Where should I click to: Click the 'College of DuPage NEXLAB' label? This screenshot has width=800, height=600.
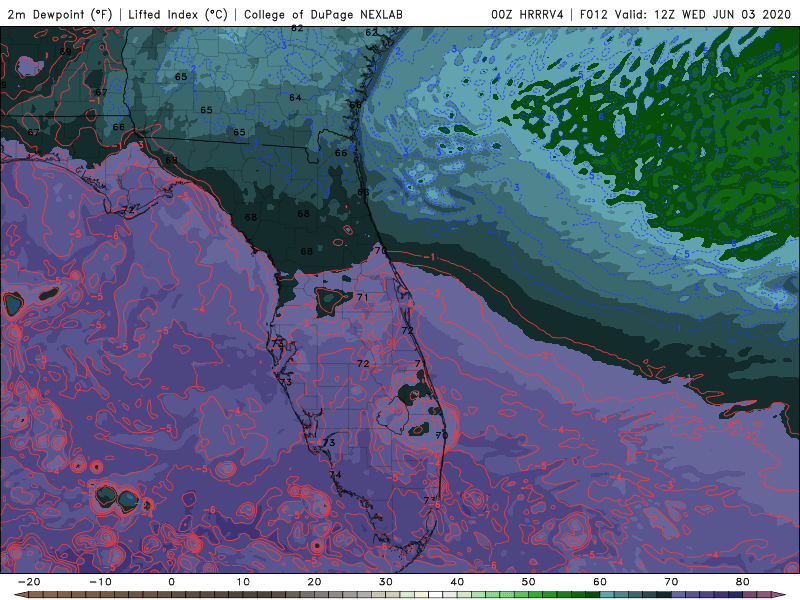[x=323, y=14]
